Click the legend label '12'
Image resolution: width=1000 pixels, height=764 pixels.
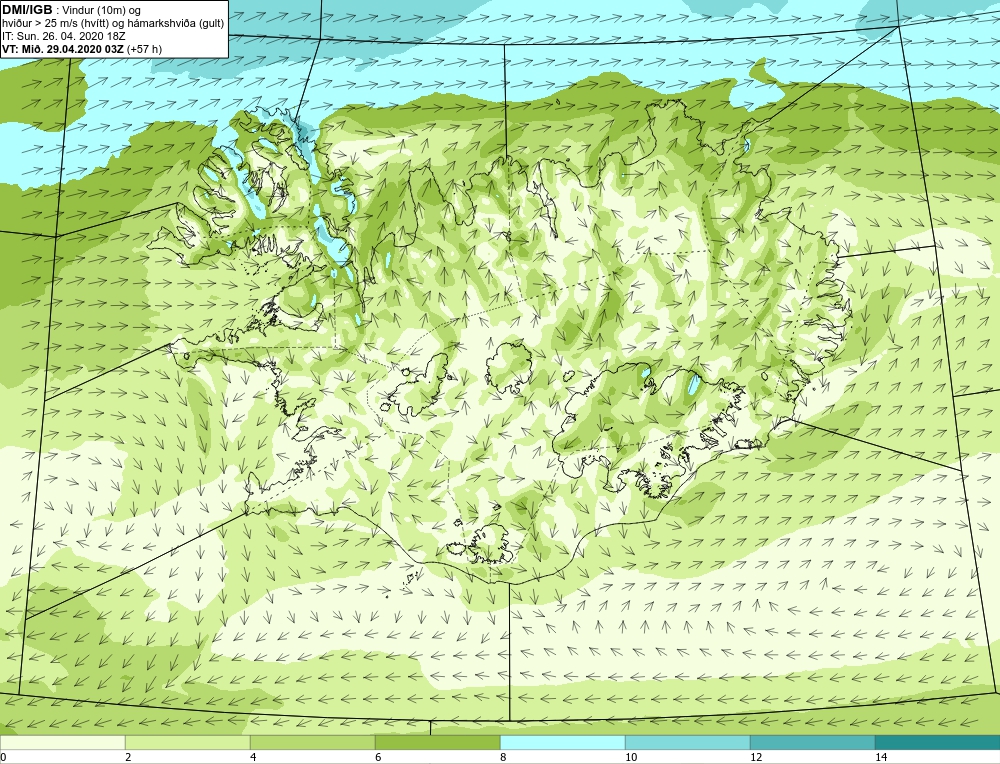756,757
